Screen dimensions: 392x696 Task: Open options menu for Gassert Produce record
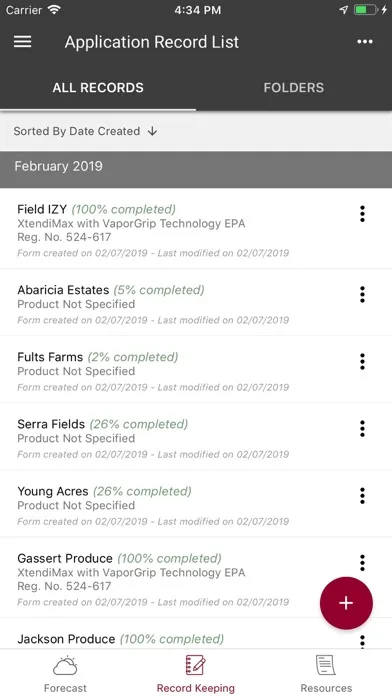coord(362,562)
